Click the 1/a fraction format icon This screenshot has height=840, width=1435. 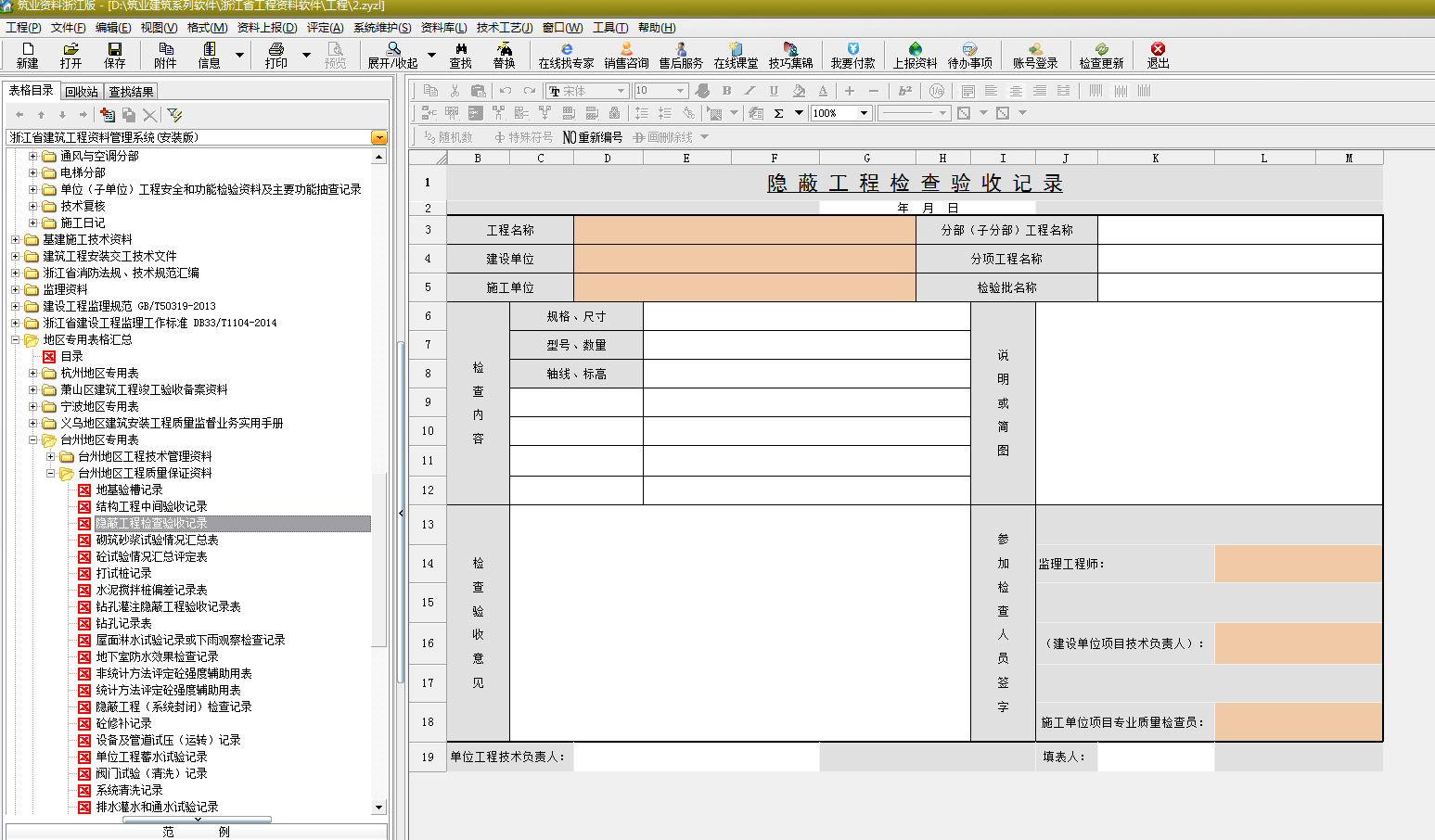pyautogui.click(x=937, y=91)
